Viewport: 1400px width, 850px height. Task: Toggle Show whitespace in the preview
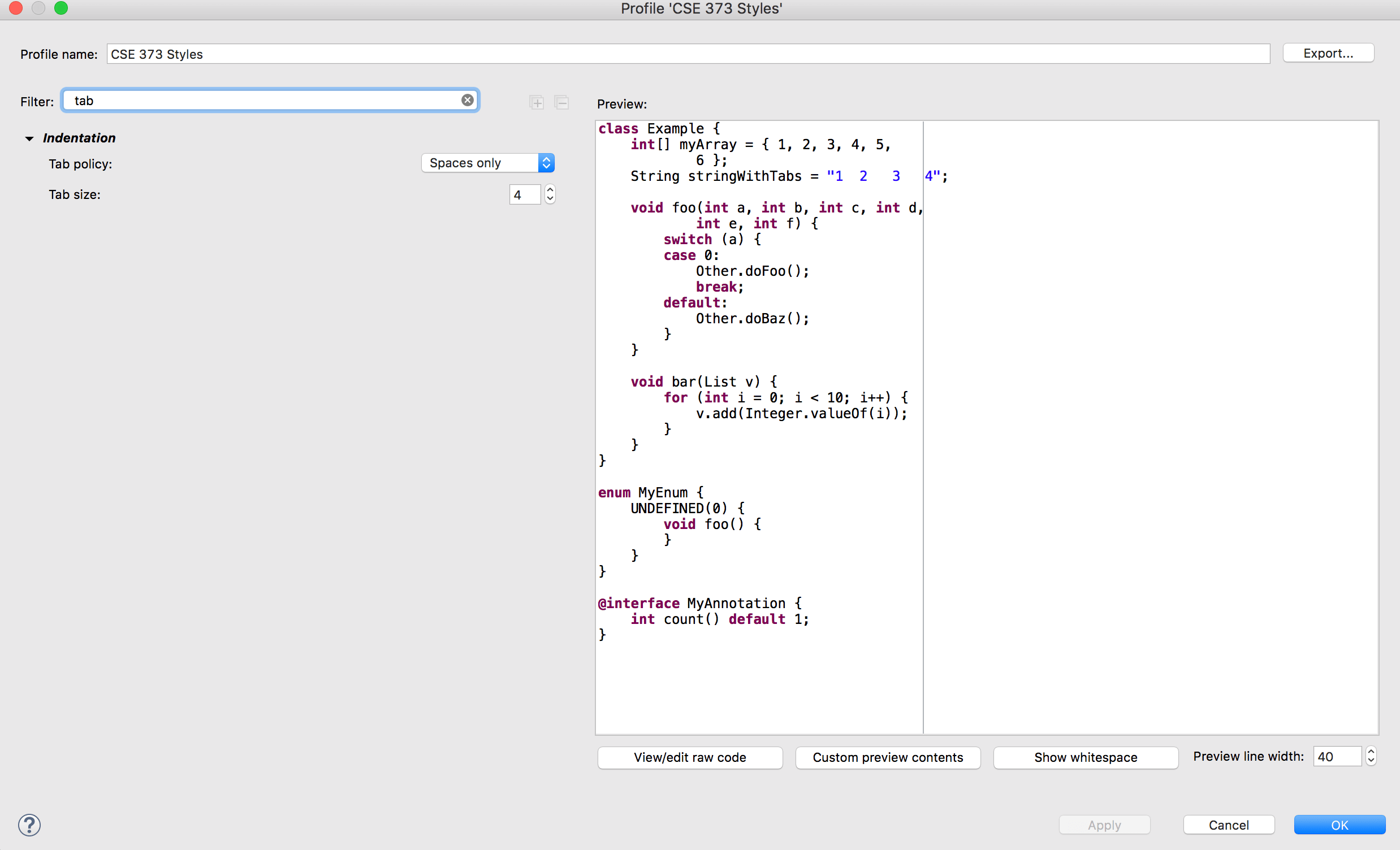[1084, 757]
